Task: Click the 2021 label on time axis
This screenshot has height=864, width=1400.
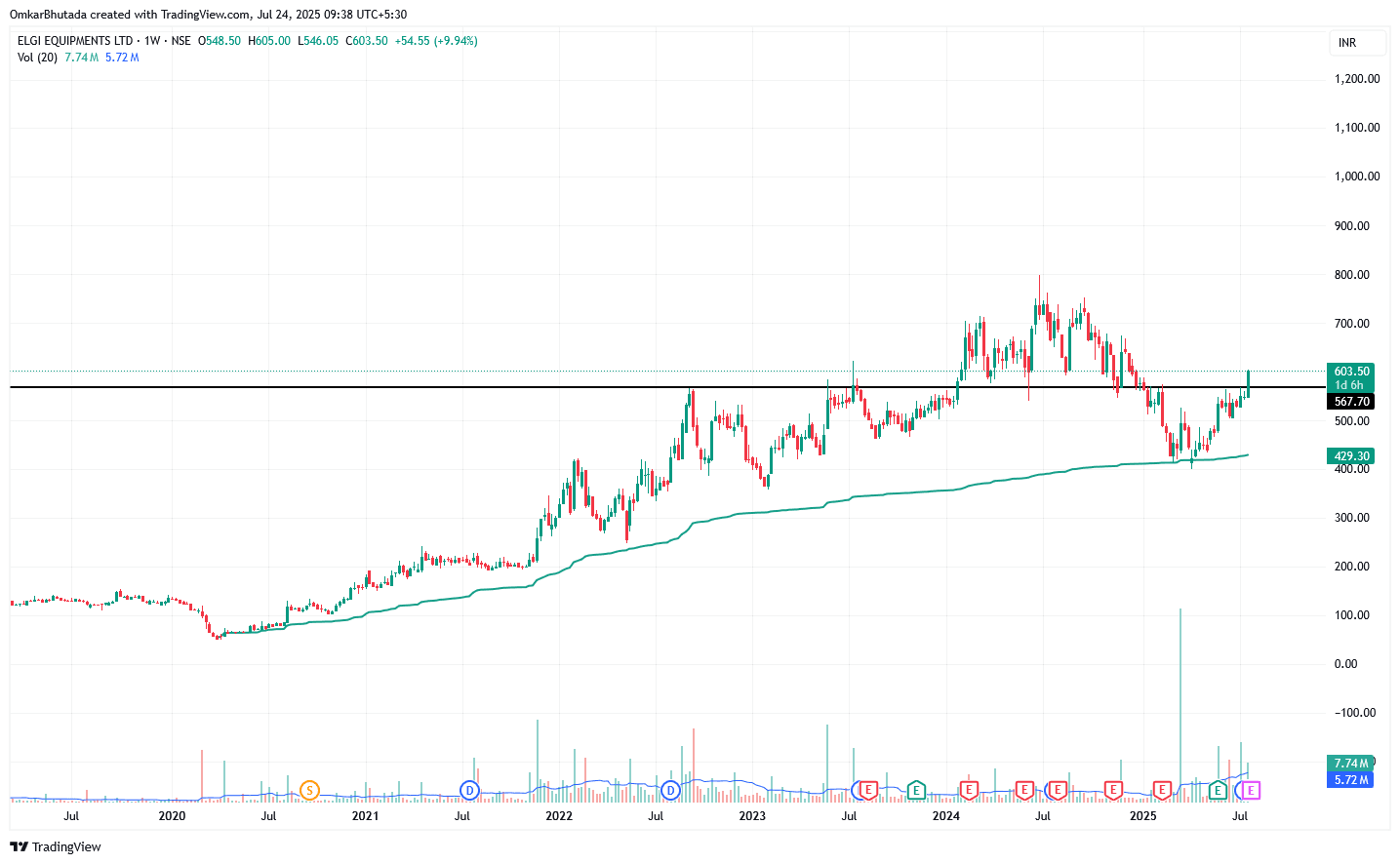Action: point(365,816)
